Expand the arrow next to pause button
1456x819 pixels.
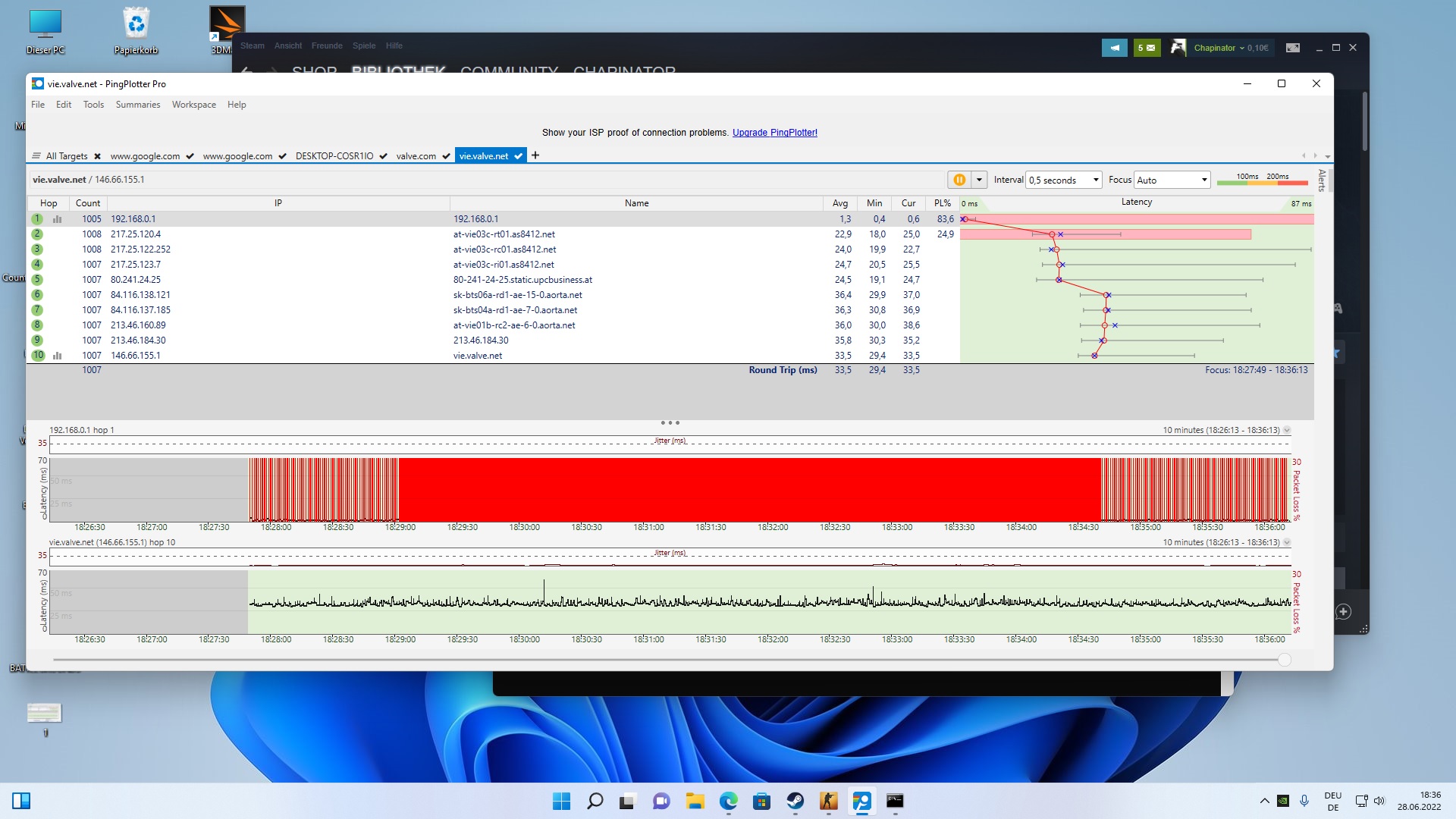[979, 180]
